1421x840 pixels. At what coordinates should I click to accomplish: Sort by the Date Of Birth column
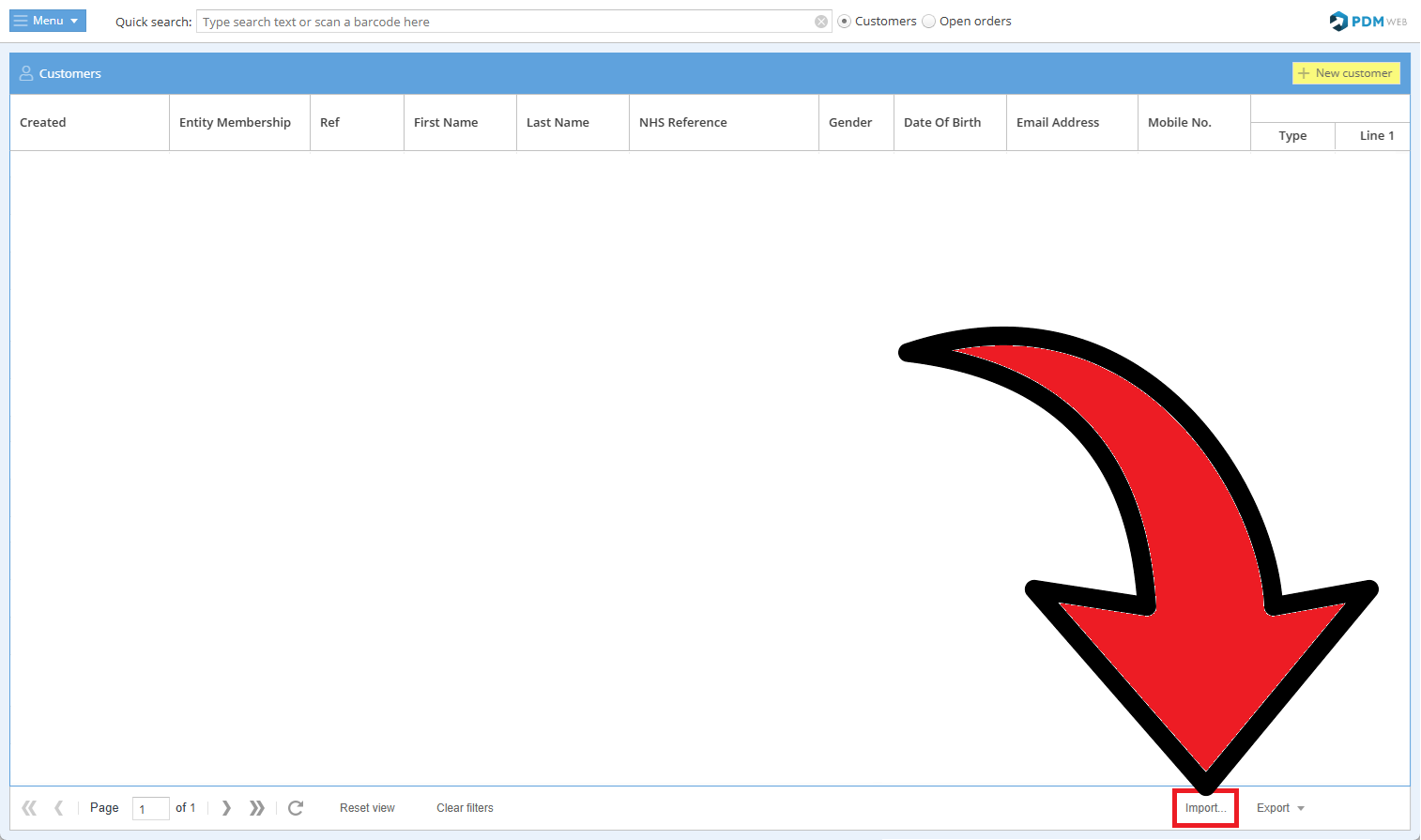942,123
